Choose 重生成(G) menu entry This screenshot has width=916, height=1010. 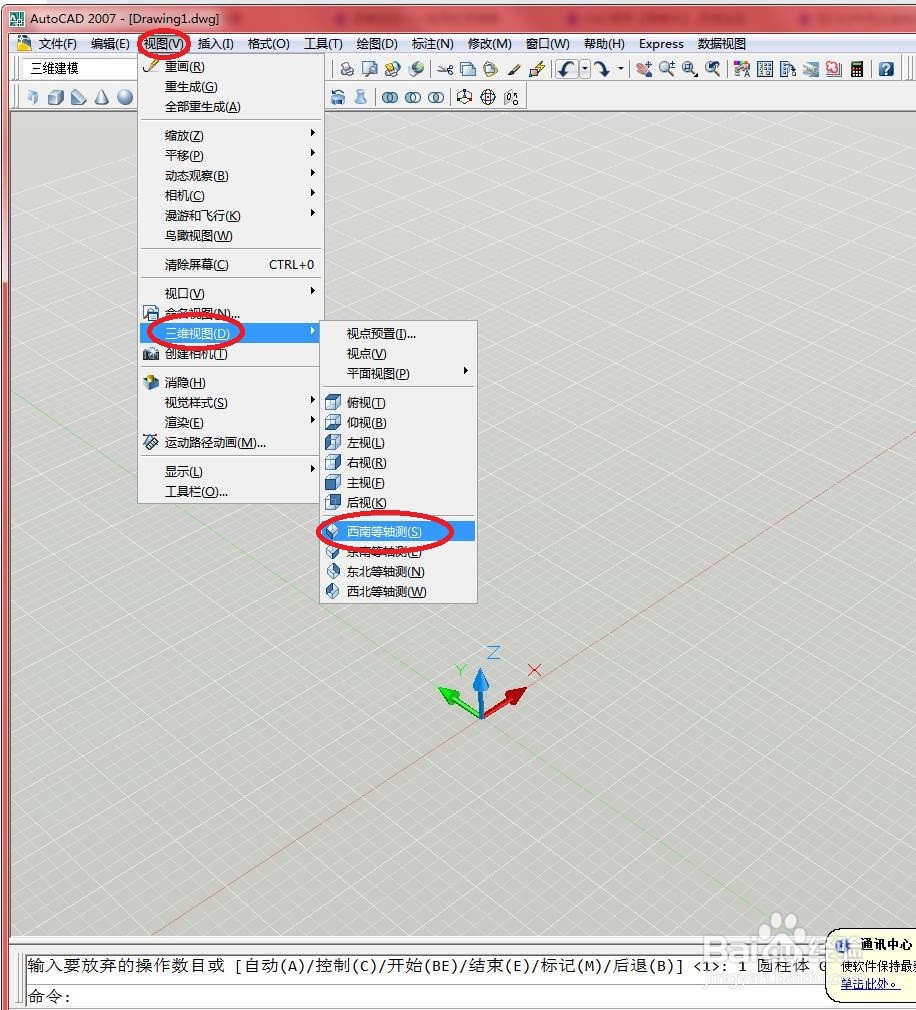tap(230, 86)
